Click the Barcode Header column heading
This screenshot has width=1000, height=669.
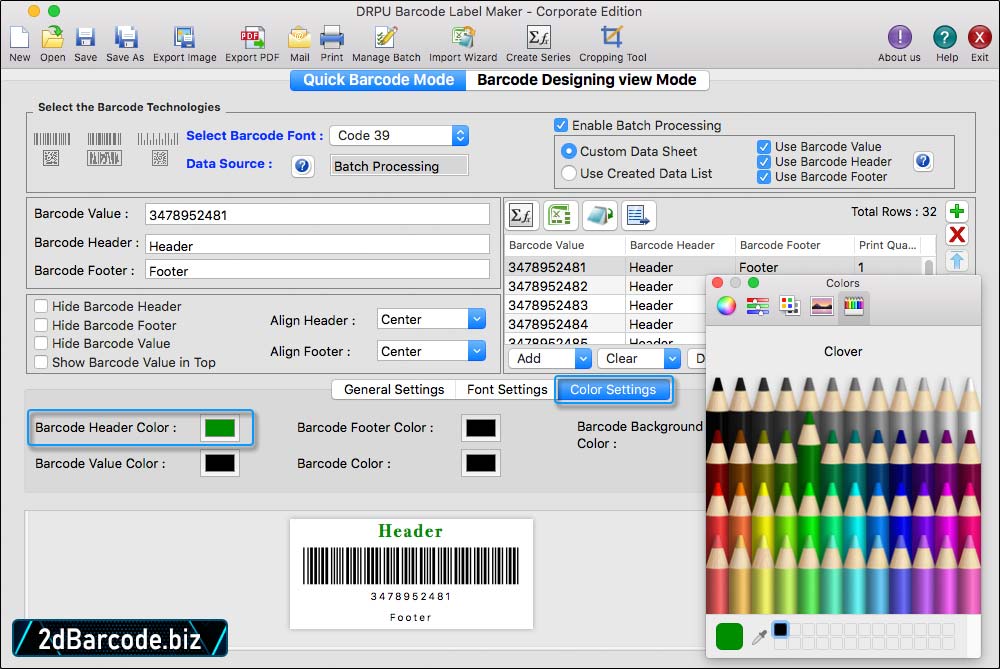(x=672, y=245)
